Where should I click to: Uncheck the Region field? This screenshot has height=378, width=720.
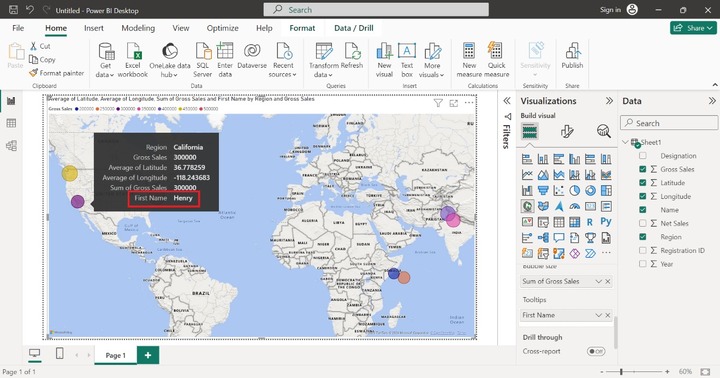[643, 237]
